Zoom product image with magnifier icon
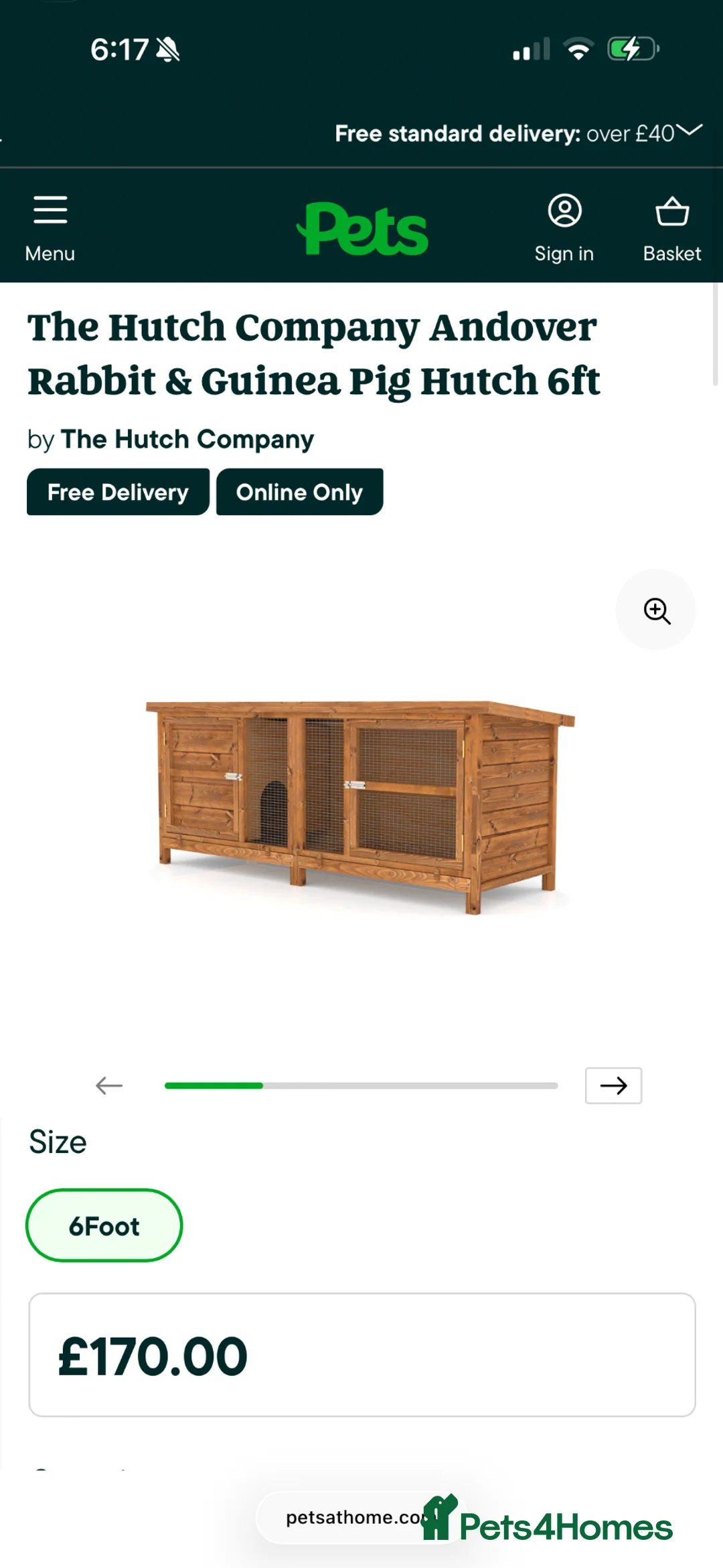The image size is (723, 1568). click(x=656, y=610)
